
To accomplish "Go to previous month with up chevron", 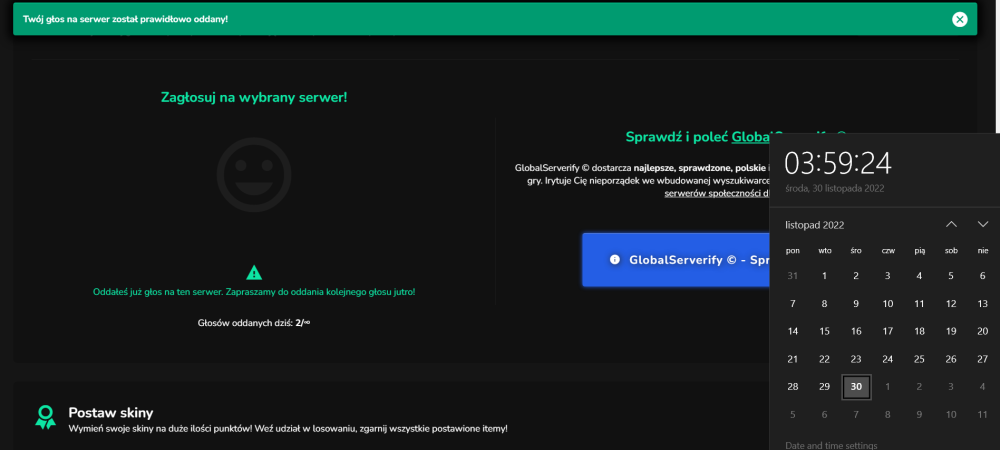I will coord(951,224).
